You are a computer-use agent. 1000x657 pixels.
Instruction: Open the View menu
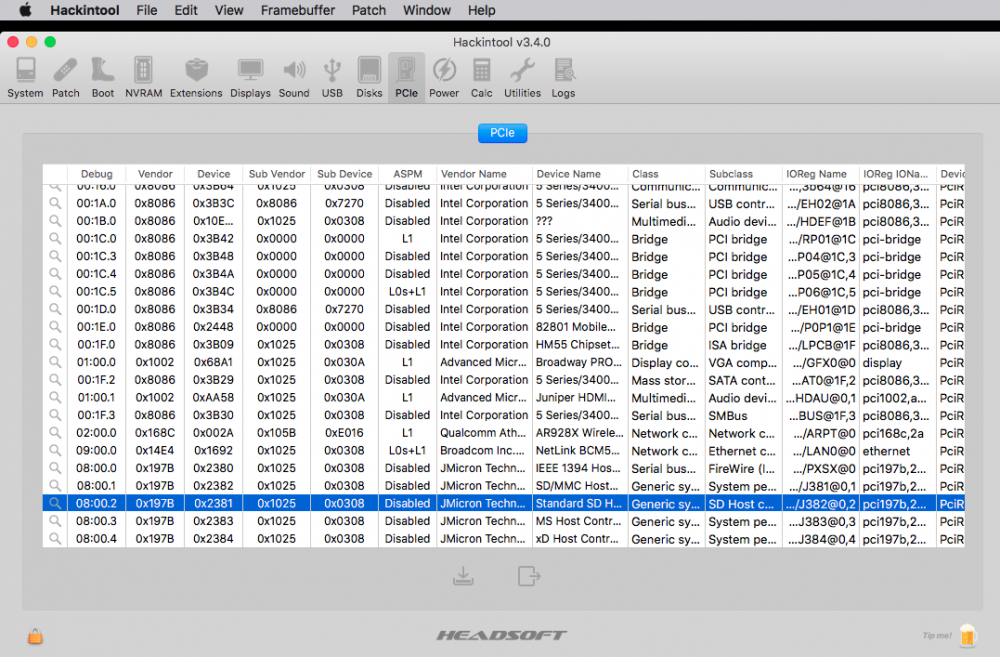229,10
